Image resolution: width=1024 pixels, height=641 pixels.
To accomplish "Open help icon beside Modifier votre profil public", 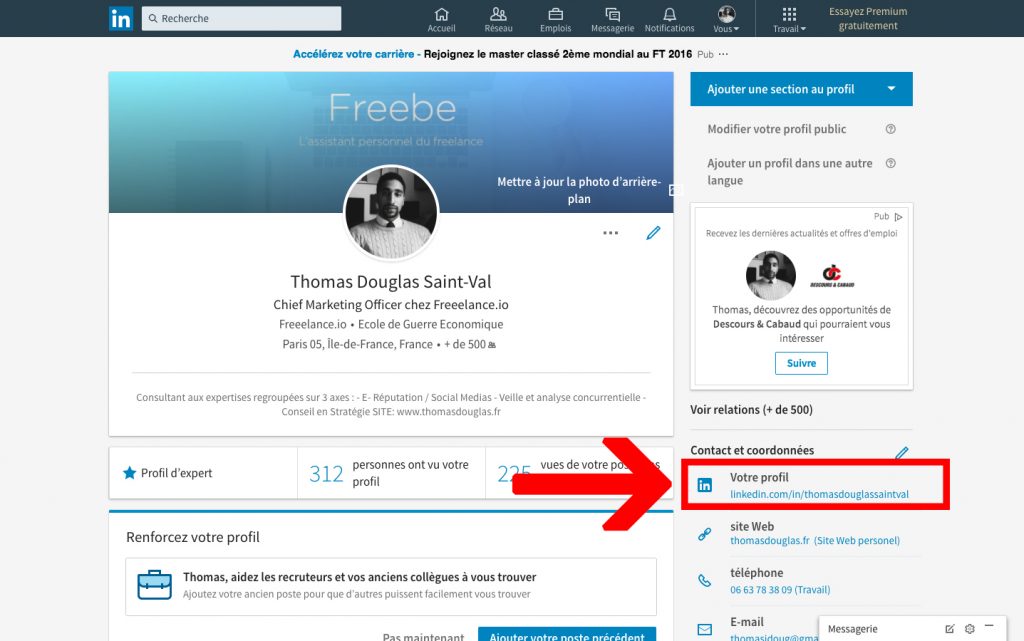I will (x=890, y=129).
